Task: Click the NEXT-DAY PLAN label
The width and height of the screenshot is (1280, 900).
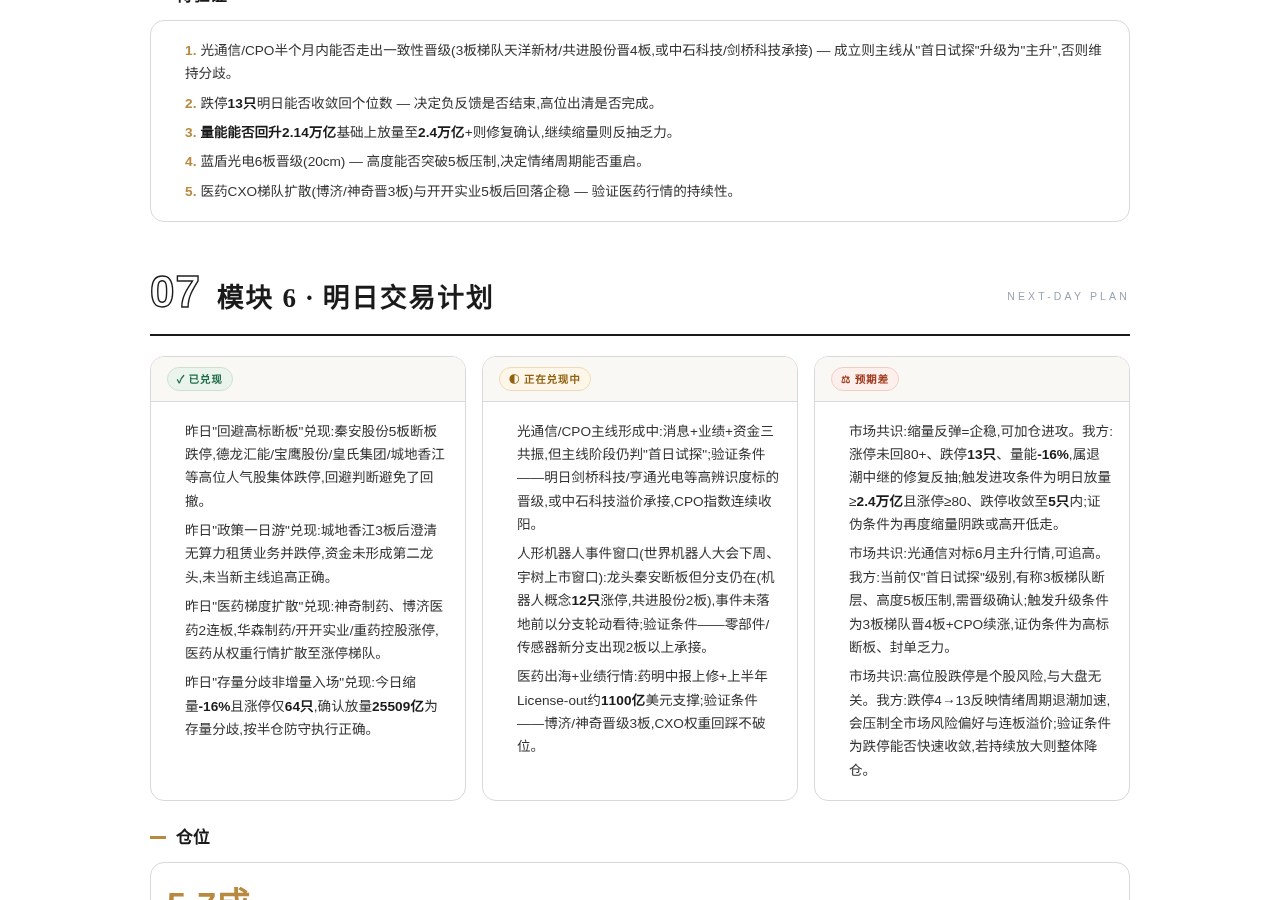Action: click(1068, 296)
